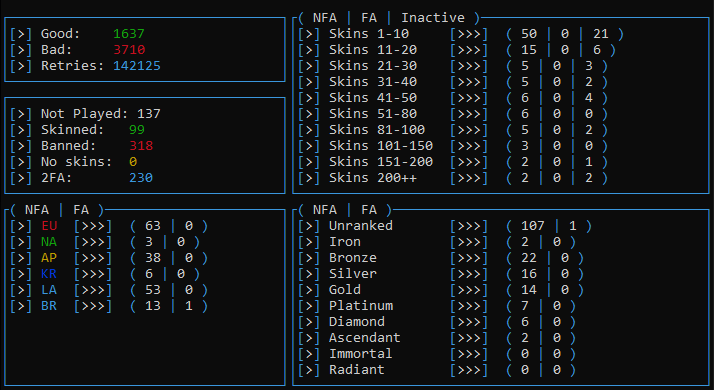This screenshot has height=390, width=714.
Task: Click the Good count value 1637
Action: pyautogui.click(x=129, y=34)
